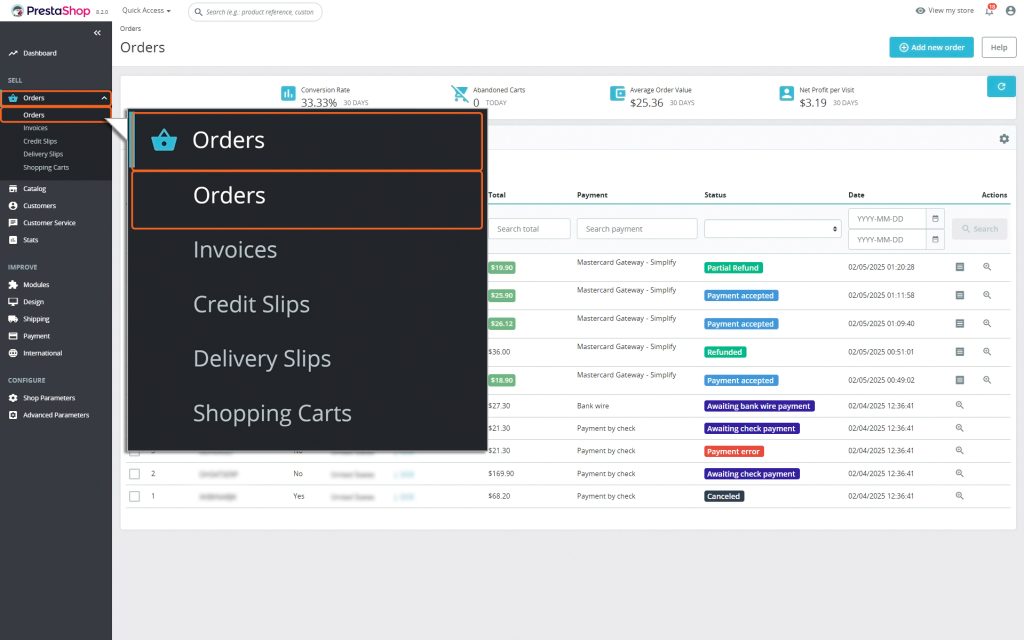Click the Canceled status badge
The width and height of the screenshot is (1024, 640).
pyautogui.click(x=724, y=496)
